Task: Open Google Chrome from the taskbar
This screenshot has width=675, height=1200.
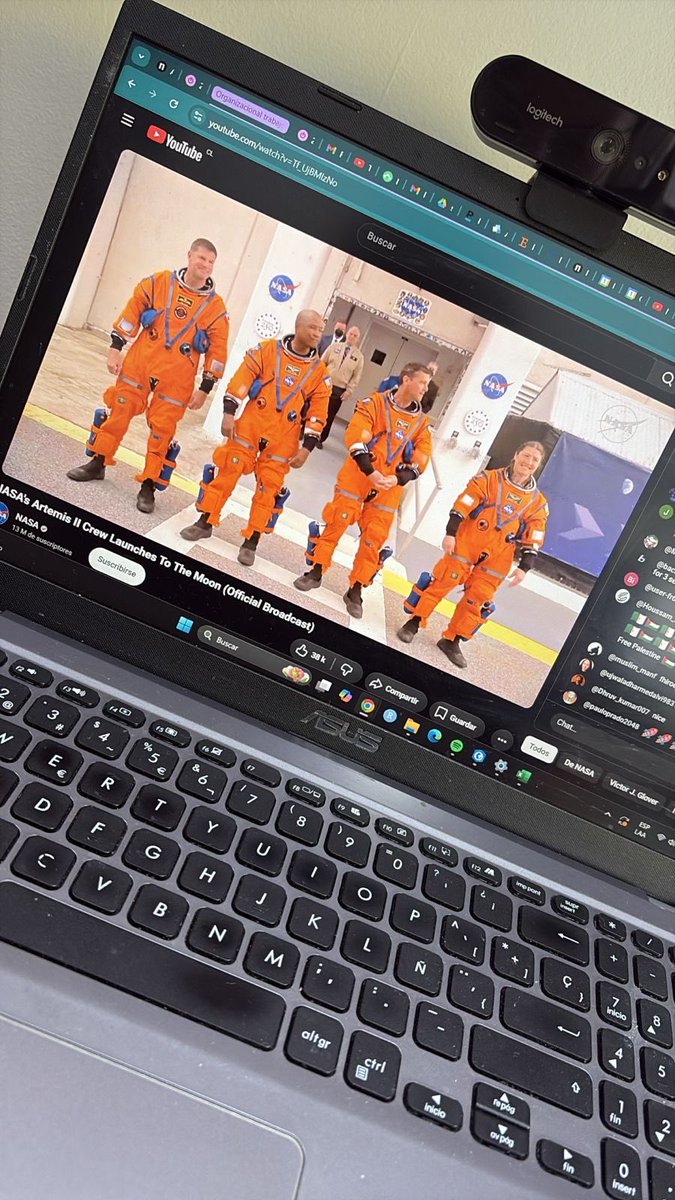Action: (x=367, y=705)
